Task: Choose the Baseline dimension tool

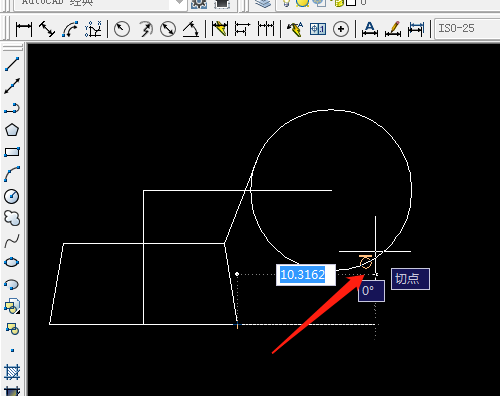Action: click(242, 29)
